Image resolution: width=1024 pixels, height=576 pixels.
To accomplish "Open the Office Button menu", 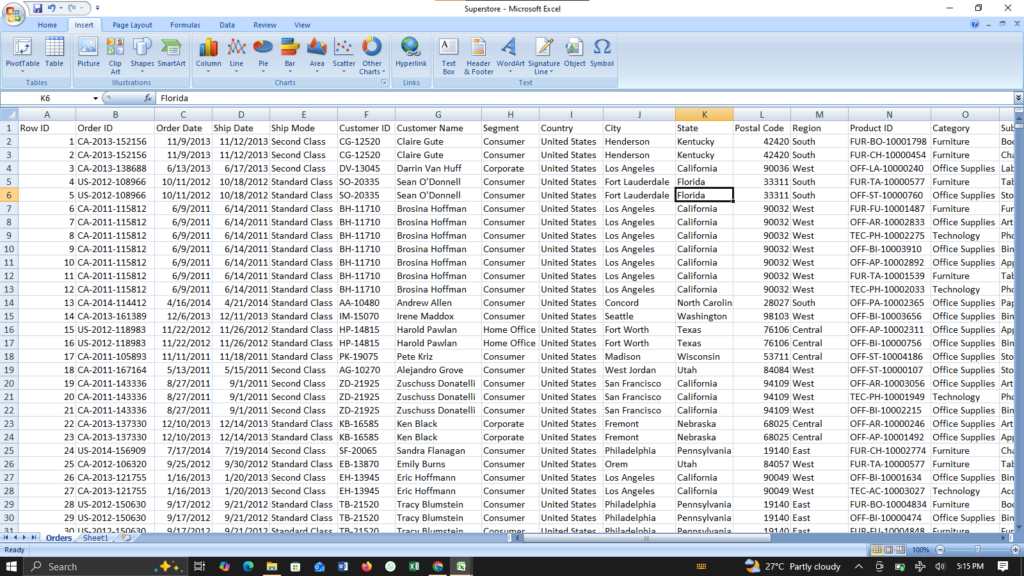I will (13, 13).
